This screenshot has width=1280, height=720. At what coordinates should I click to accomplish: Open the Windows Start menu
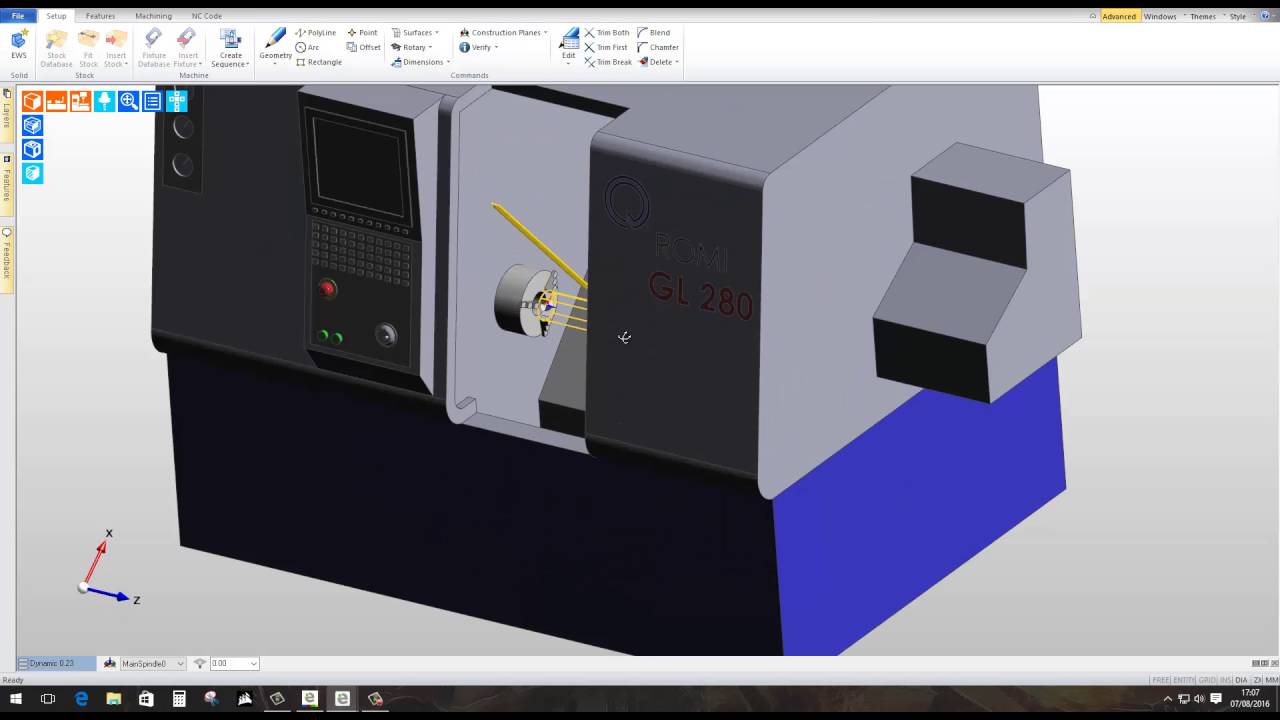(16, 699)
